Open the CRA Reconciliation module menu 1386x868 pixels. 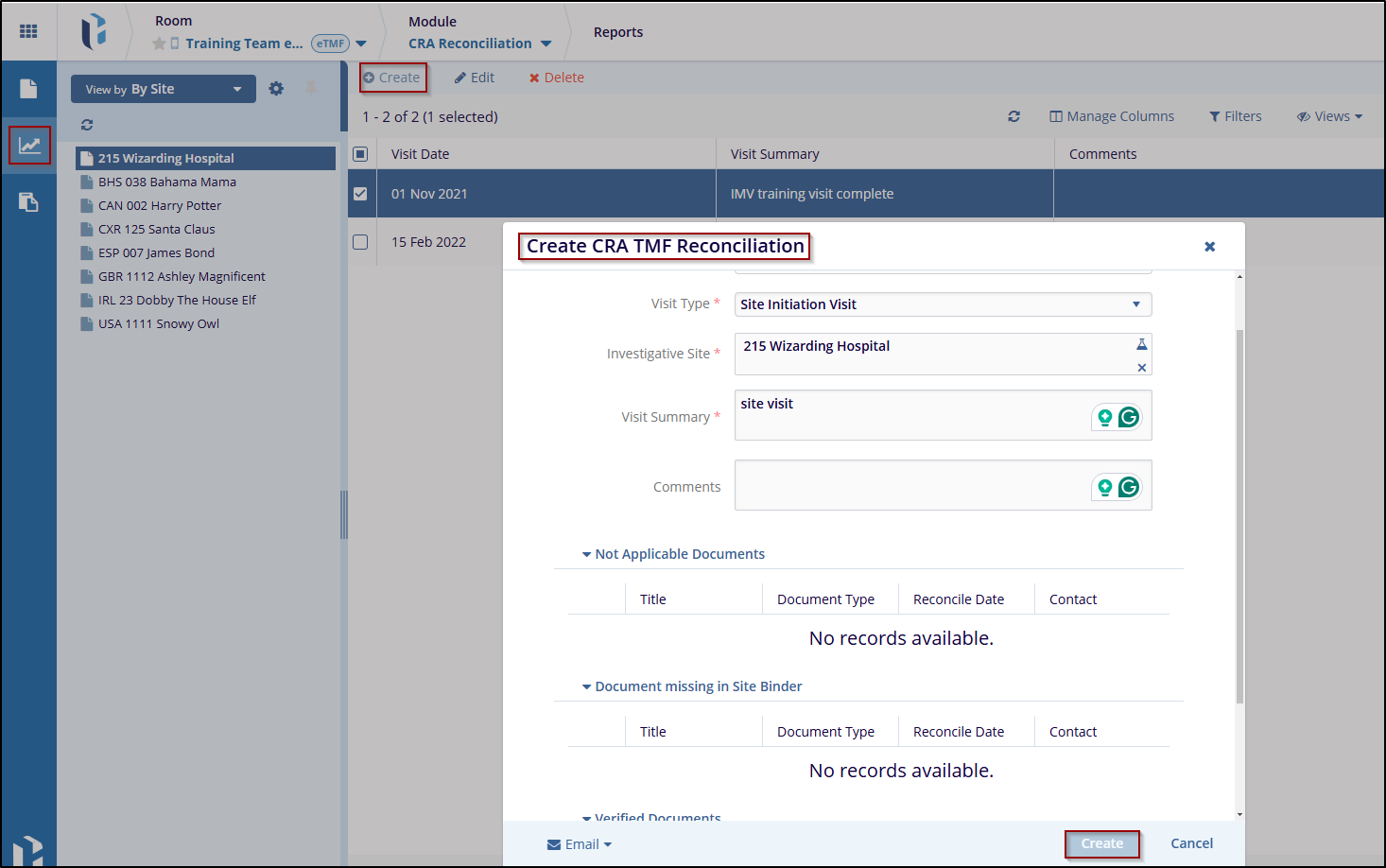pyautogui.click(x=479, y=43)
